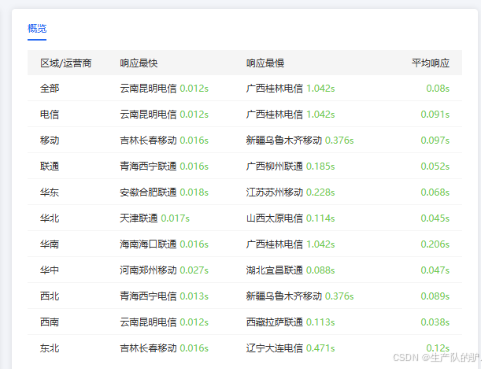Select 新疆乌鲁木齐移动 0.376s in the 西北 row
The width and height of the screenshot is (486, 369).
coord(300,296)
